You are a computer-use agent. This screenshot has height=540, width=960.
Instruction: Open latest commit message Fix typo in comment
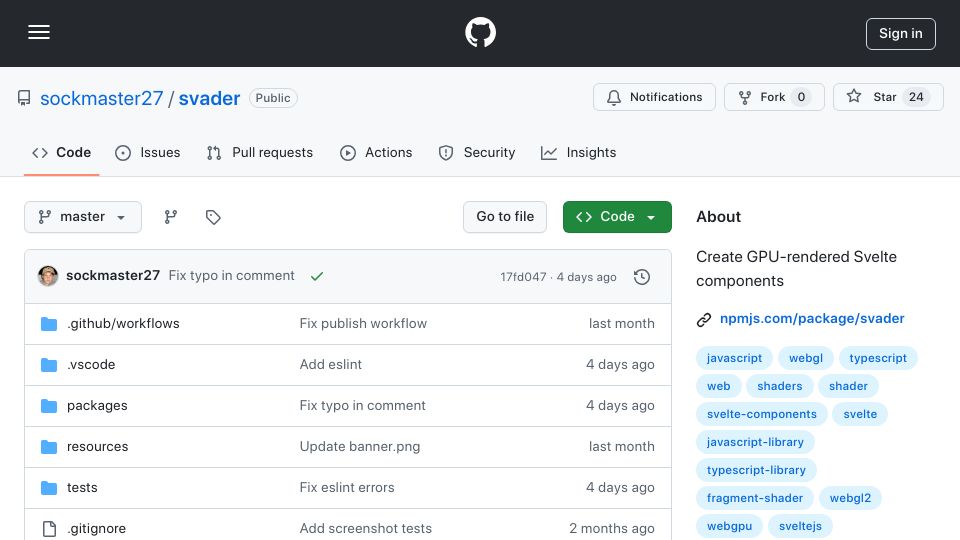click(x=231, y=276)
